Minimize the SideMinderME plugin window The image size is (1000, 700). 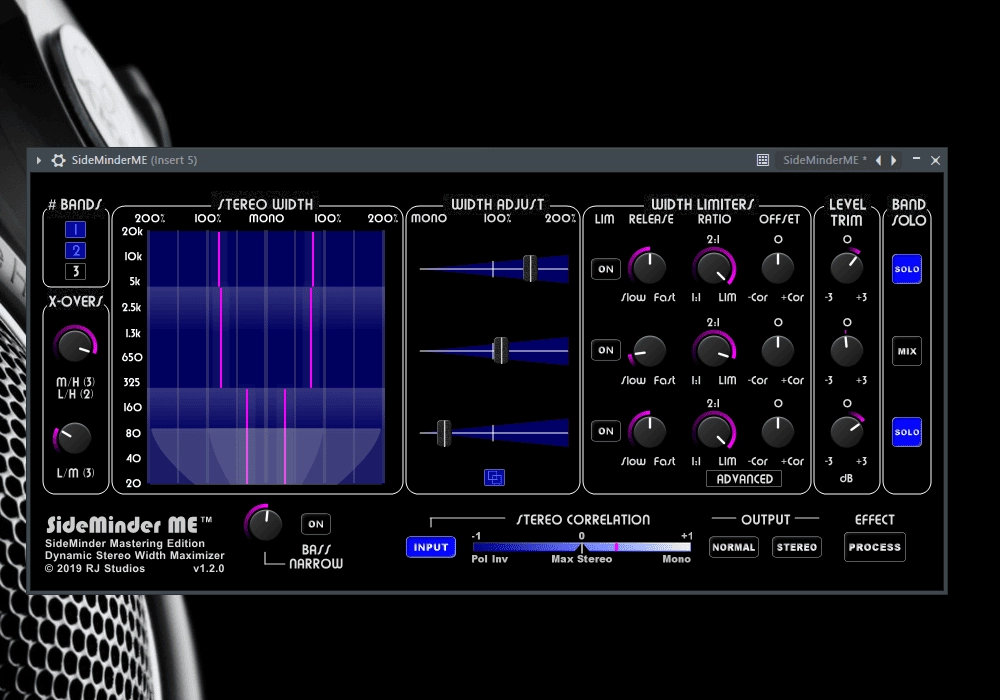pos(916,159)
